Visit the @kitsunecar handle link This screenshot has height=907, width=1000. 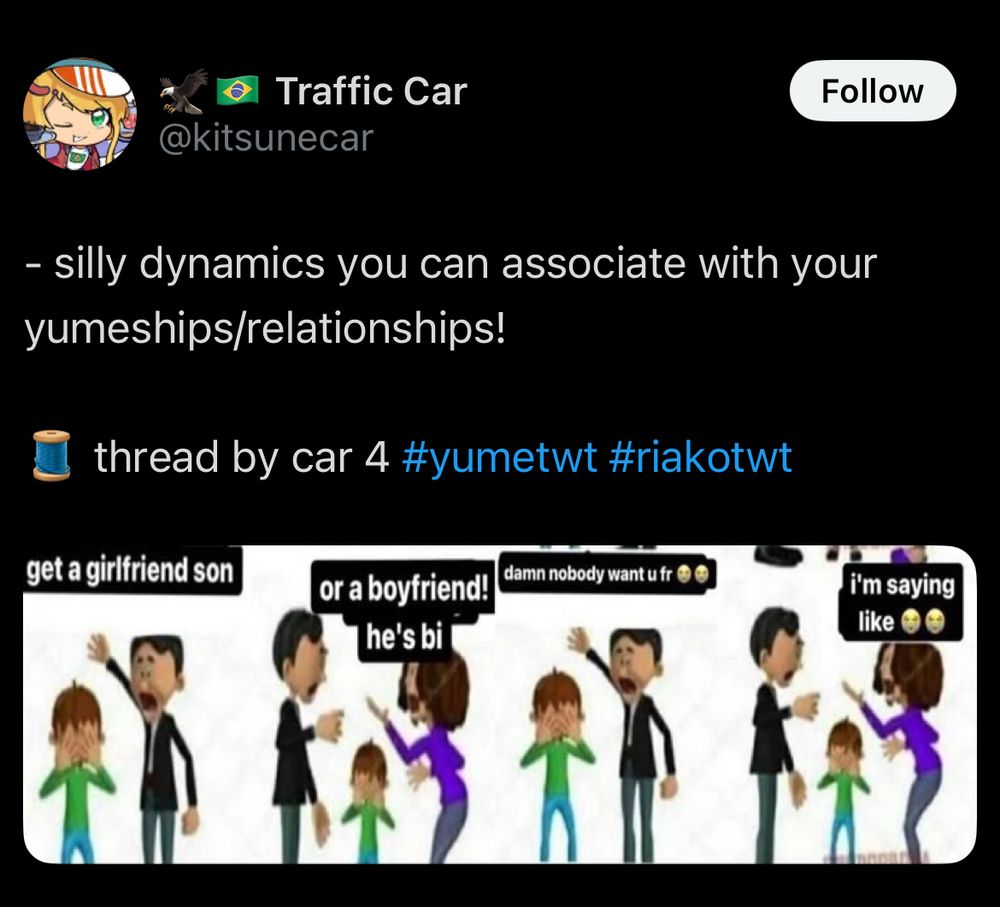click(265, 138)
